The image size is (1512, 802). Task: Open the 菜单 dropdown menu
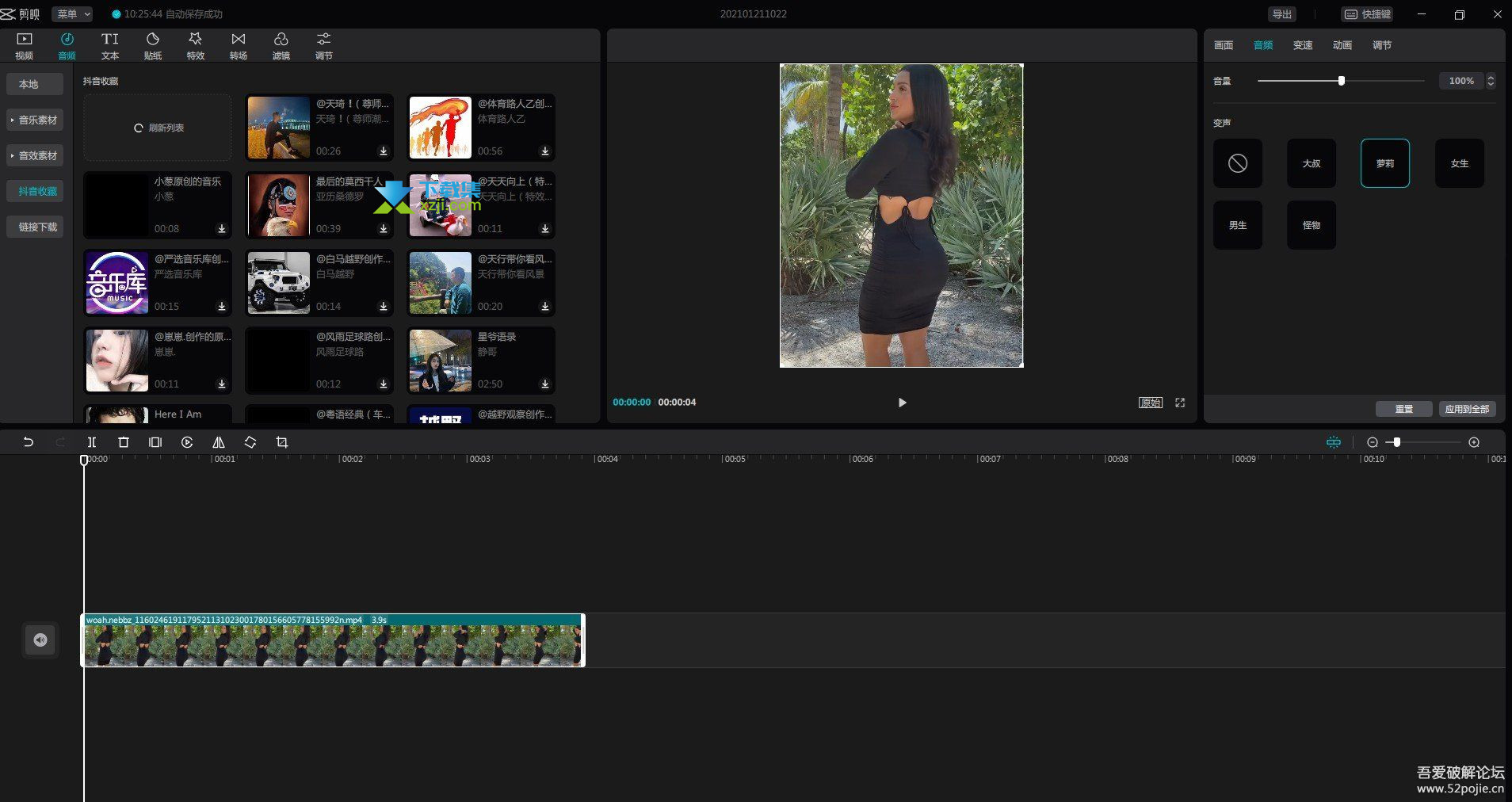pyautogui.click(x=72, y=14)
